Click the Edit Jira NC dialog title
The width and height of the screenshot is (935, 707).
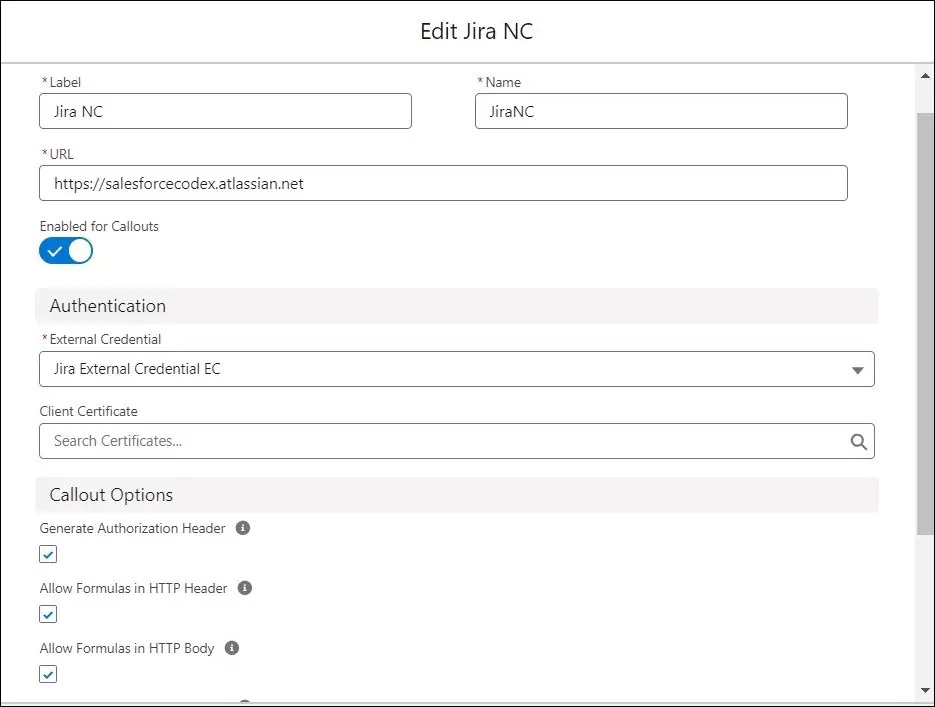[x=476, y=31]
